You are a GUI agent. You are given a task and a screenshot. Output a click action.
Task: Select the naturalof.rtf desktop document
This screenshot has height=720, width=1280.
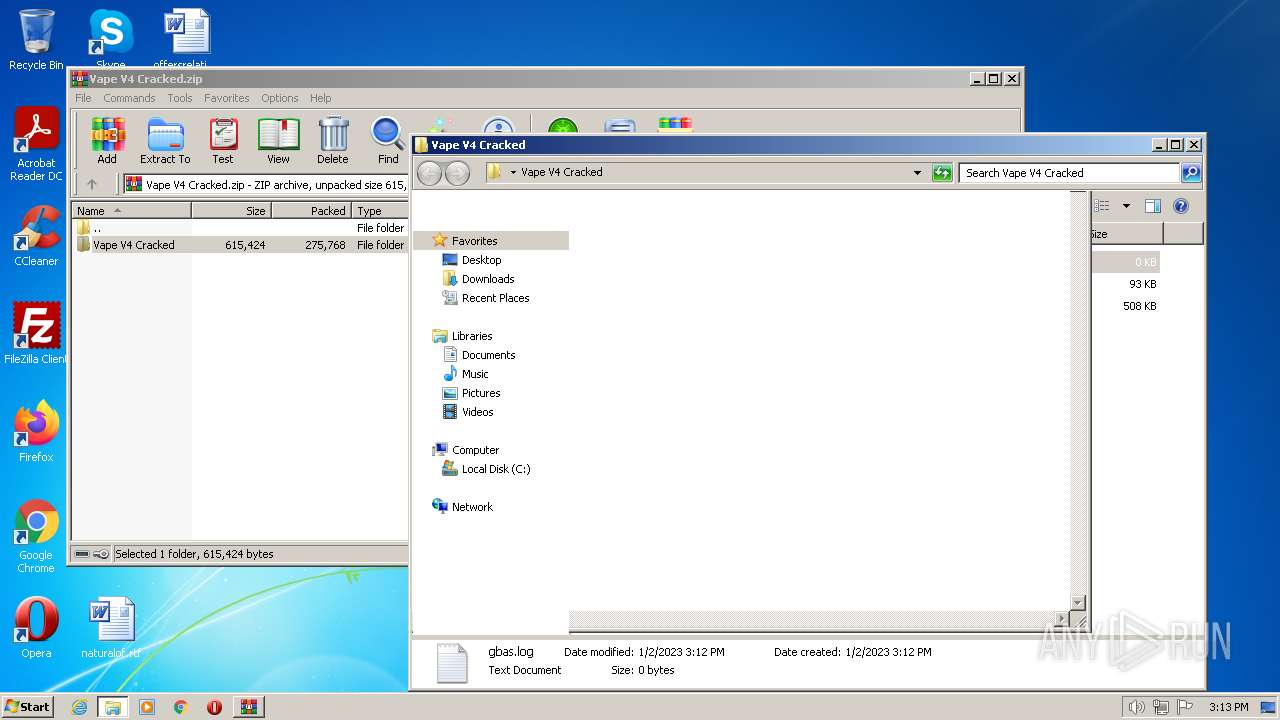pyautogui.click(x=111, y=628)
